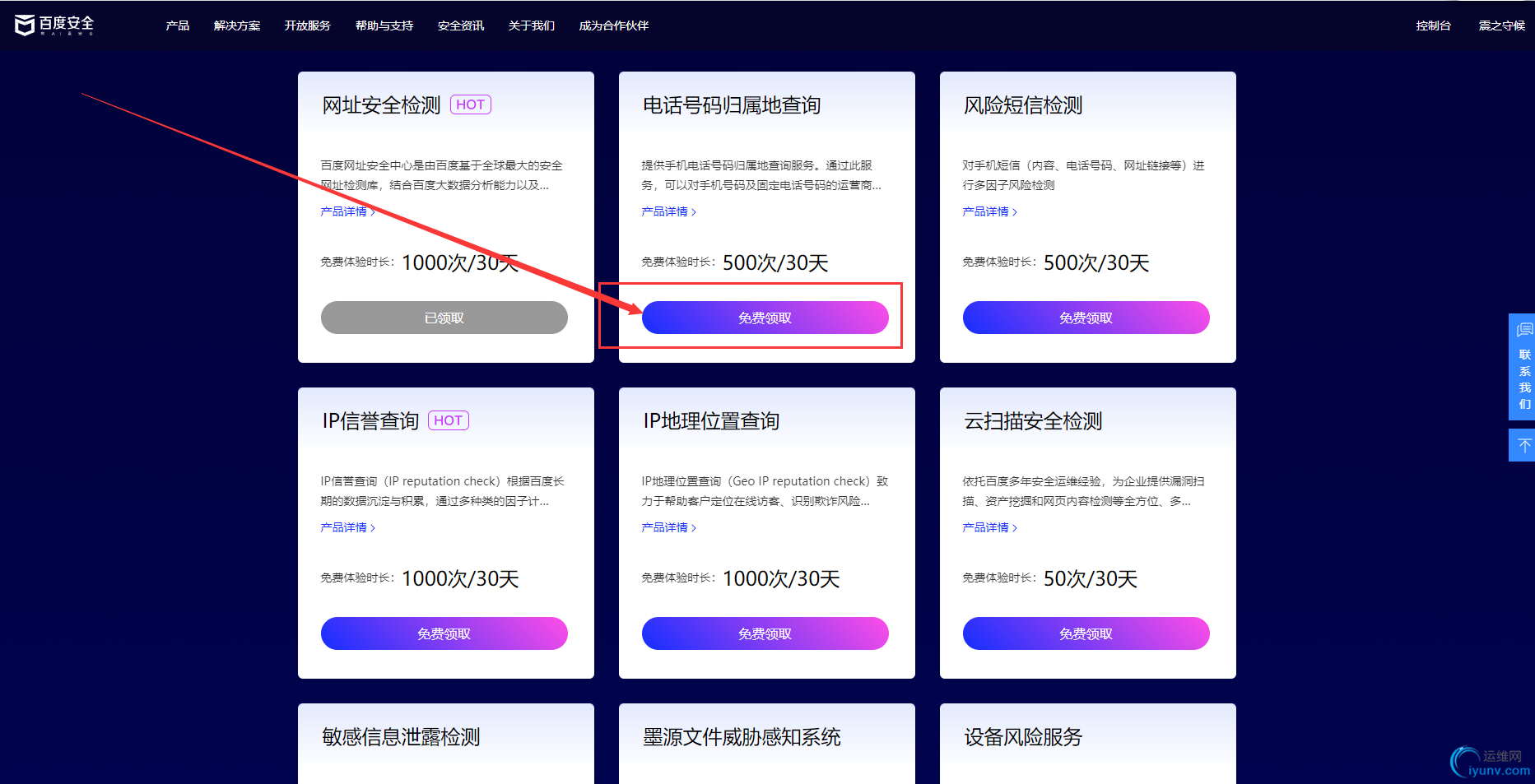The height and width of the screenshot is (784, 1535).
Task: Click 免费领取 on IP地理位置查询 card
Action: point(765,633)
